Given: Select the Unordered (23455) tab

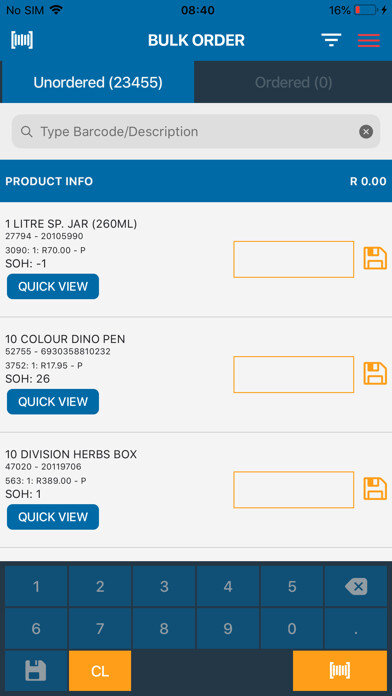Looking at the screenshot, I should 98,82.
